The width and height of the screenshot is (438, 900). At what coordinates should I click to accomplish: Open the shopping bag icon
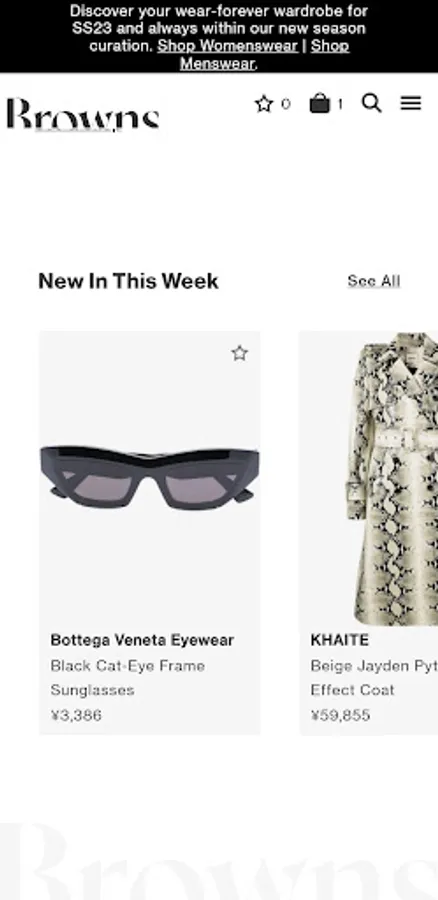tap(320, 103)
